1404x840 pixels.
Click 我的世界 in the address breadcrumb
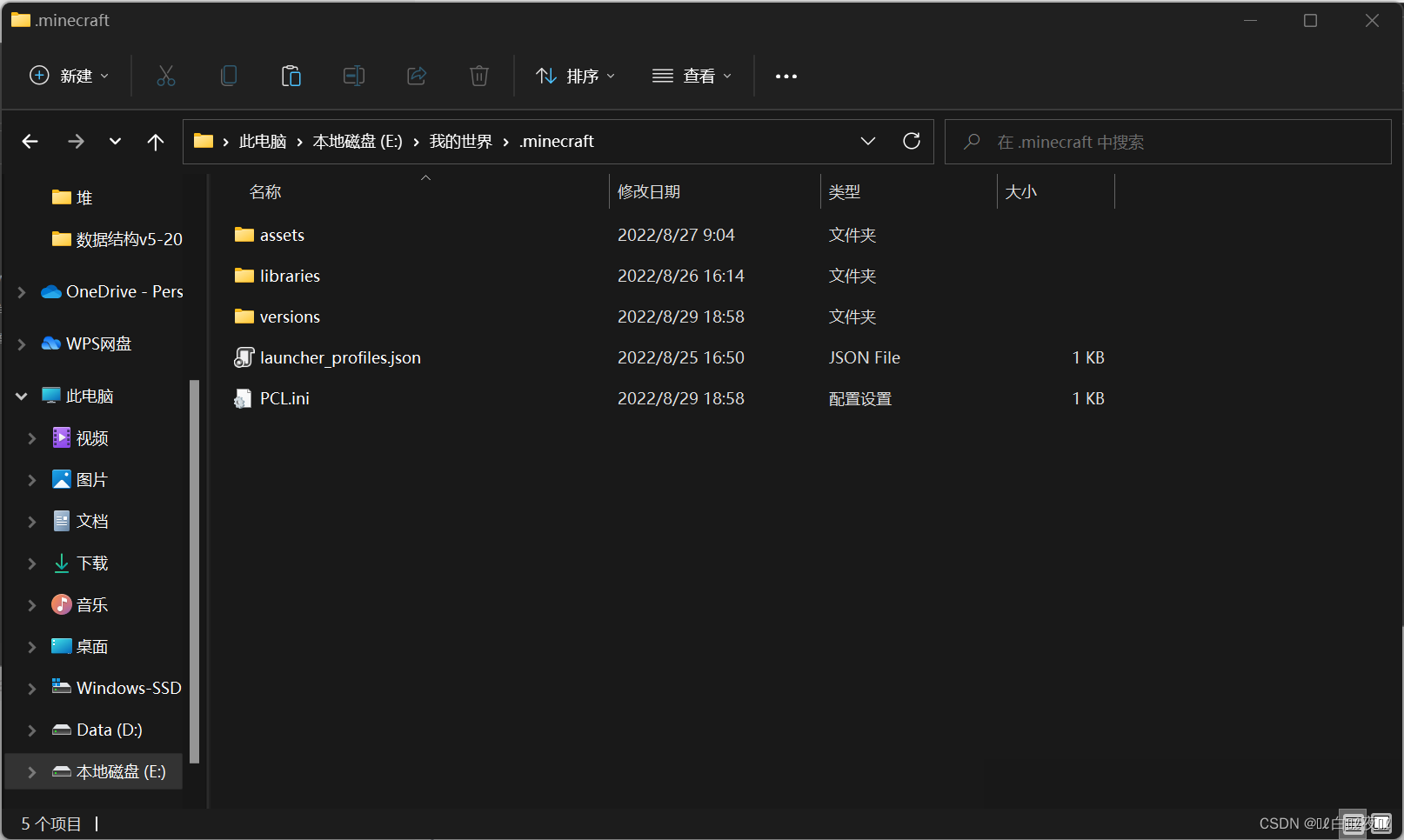point(461,141)
